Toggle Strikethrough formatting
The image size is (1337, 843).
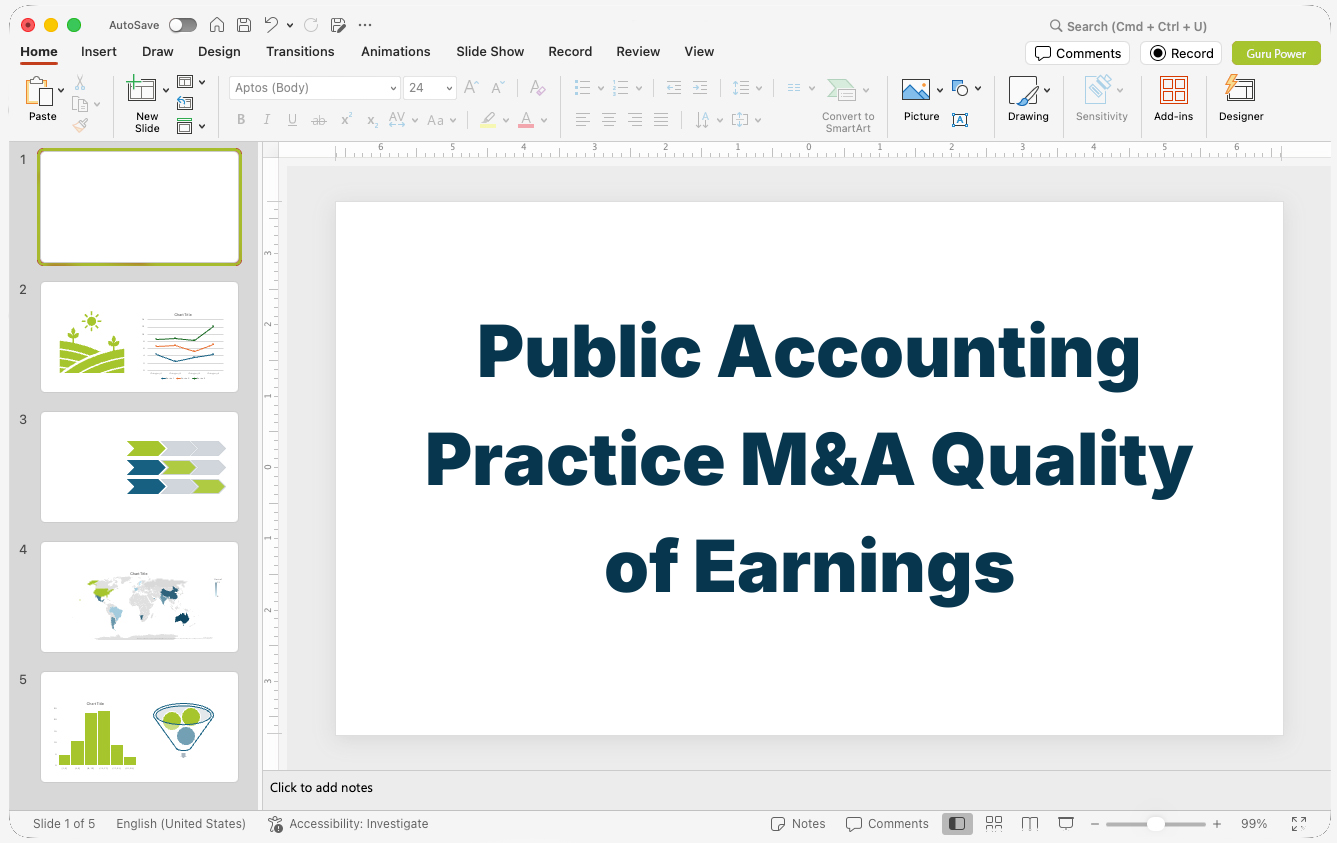pos(319,120)
